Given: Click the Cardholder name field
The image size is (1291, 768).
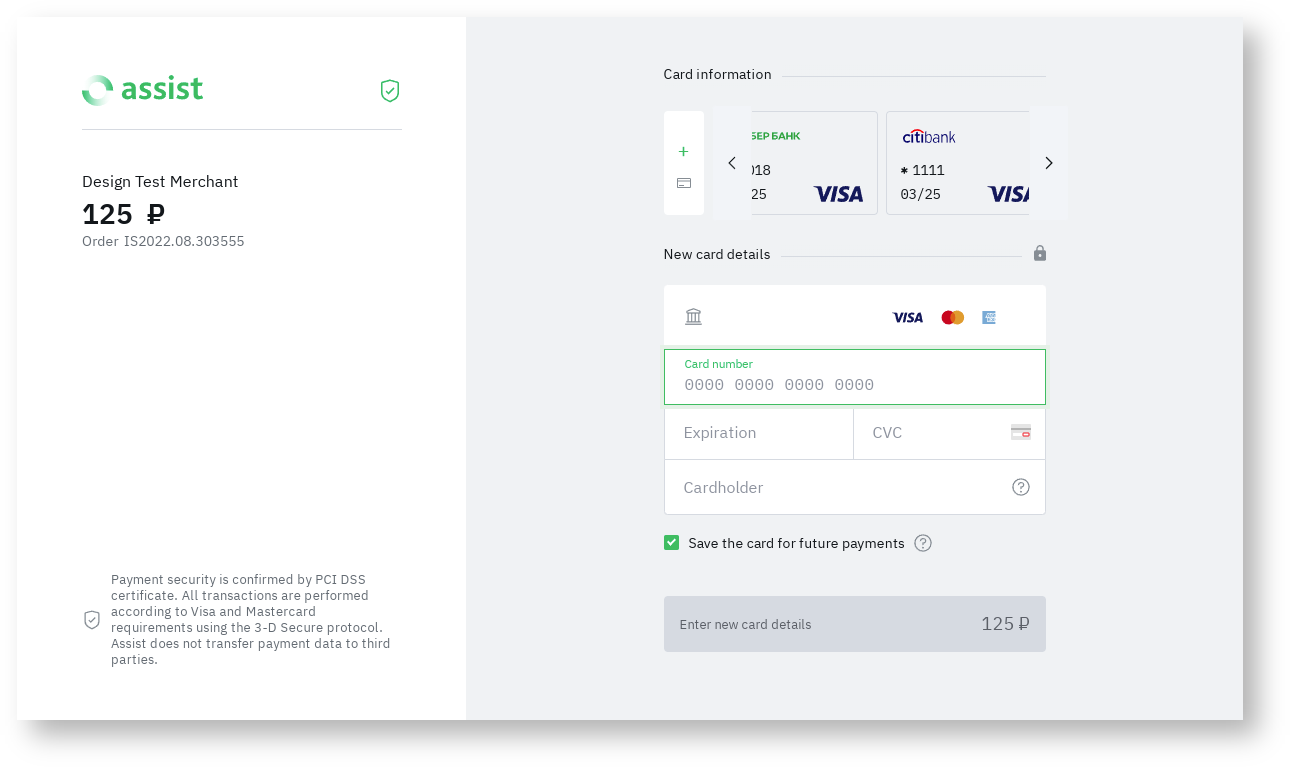Looking at the screenshot, I should [x=840, y=487].
